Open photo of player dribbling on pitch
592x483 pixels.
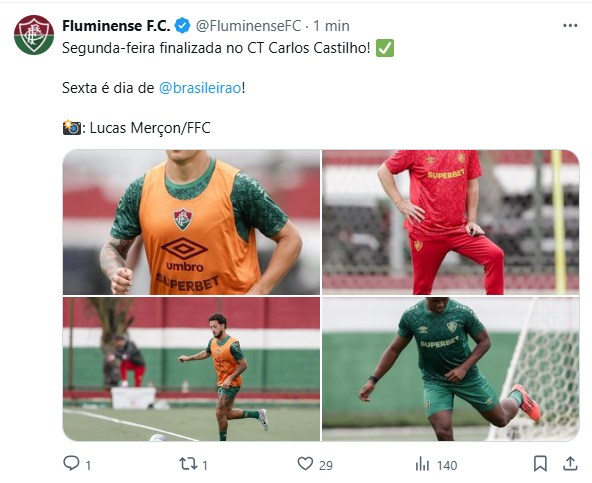tap(191, 369)
